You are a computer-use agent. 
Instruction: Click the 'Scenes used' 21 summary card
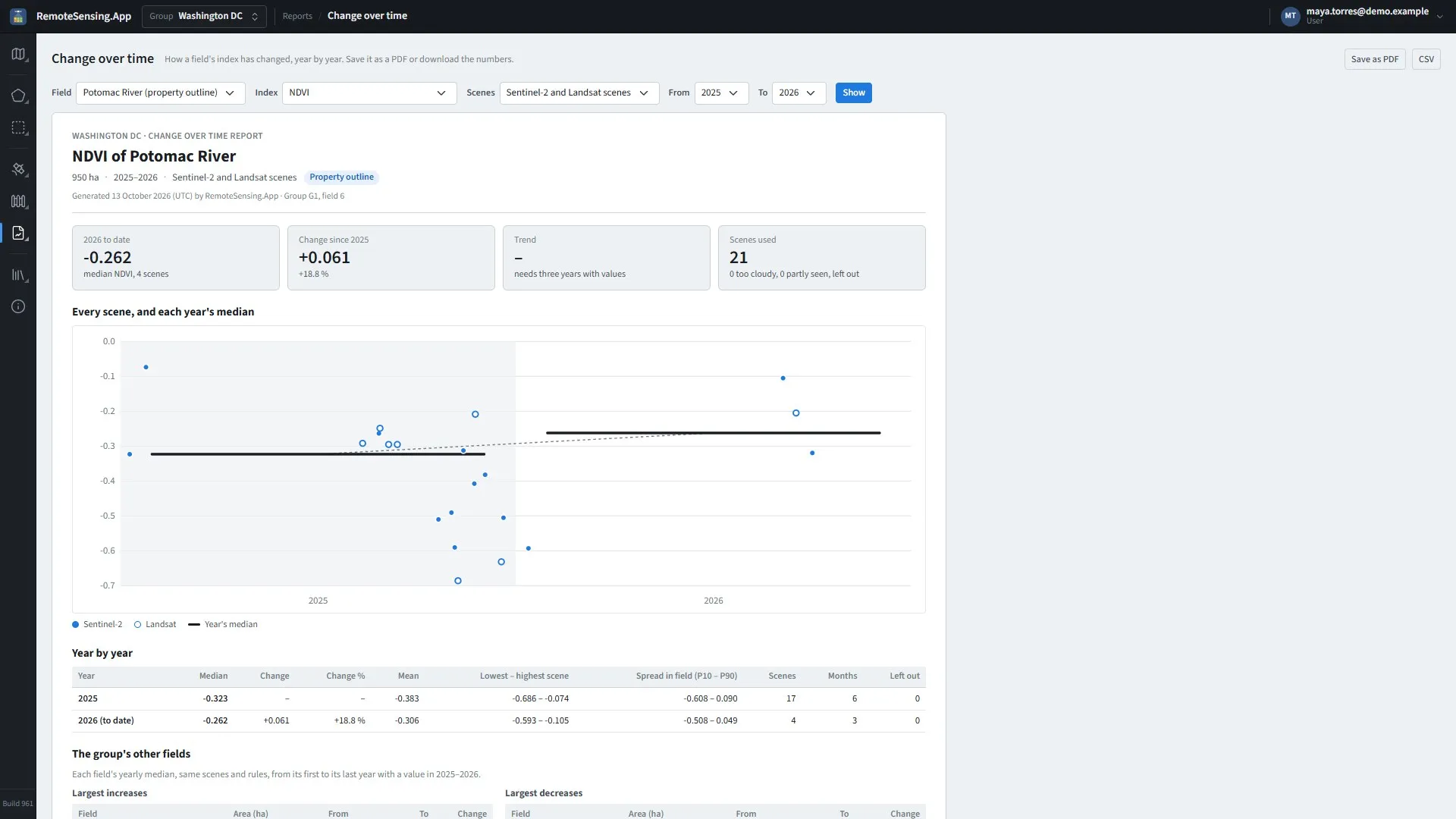click(821, 258)
